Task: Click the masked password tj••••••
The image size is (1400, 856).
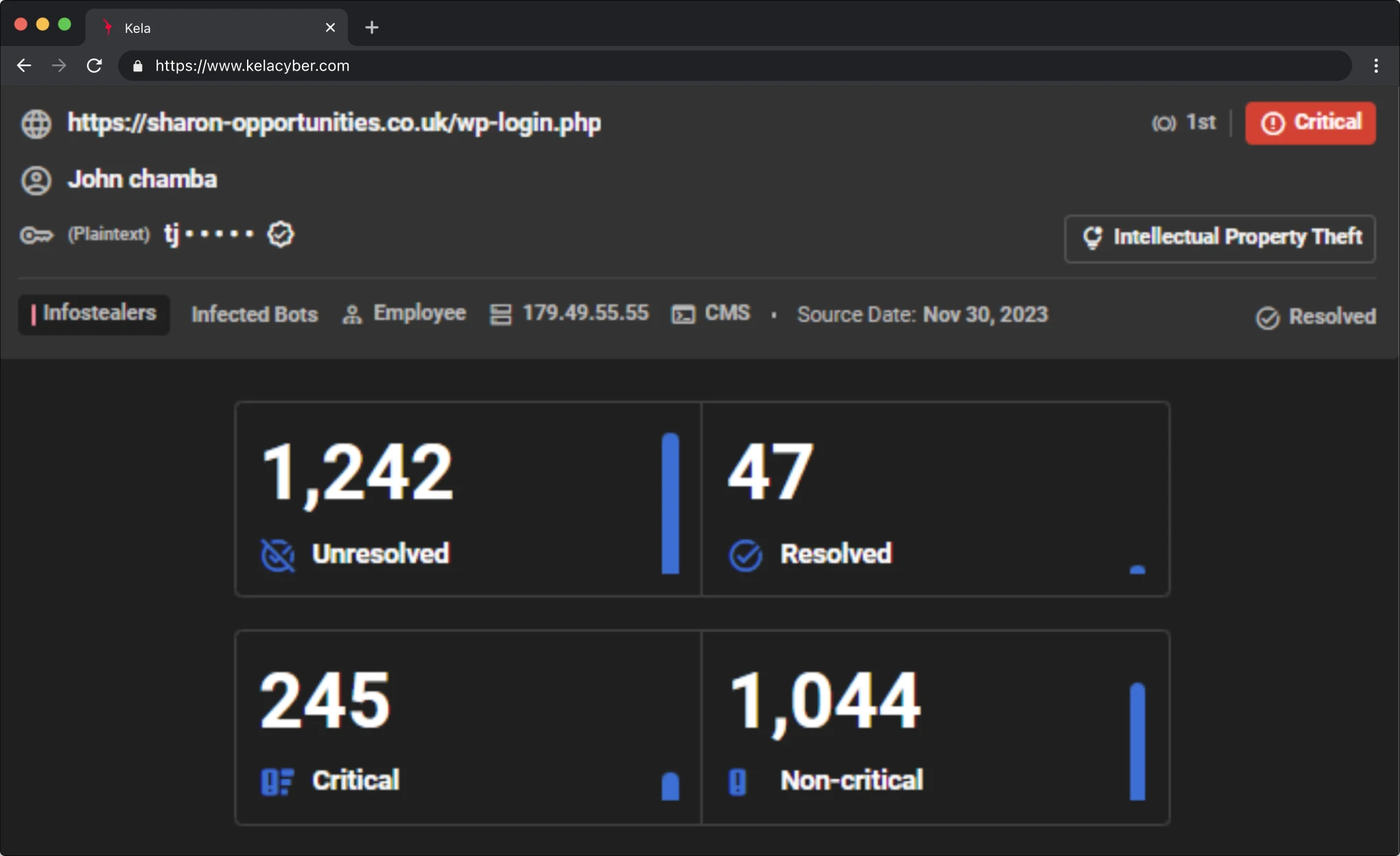Action: 209,234
